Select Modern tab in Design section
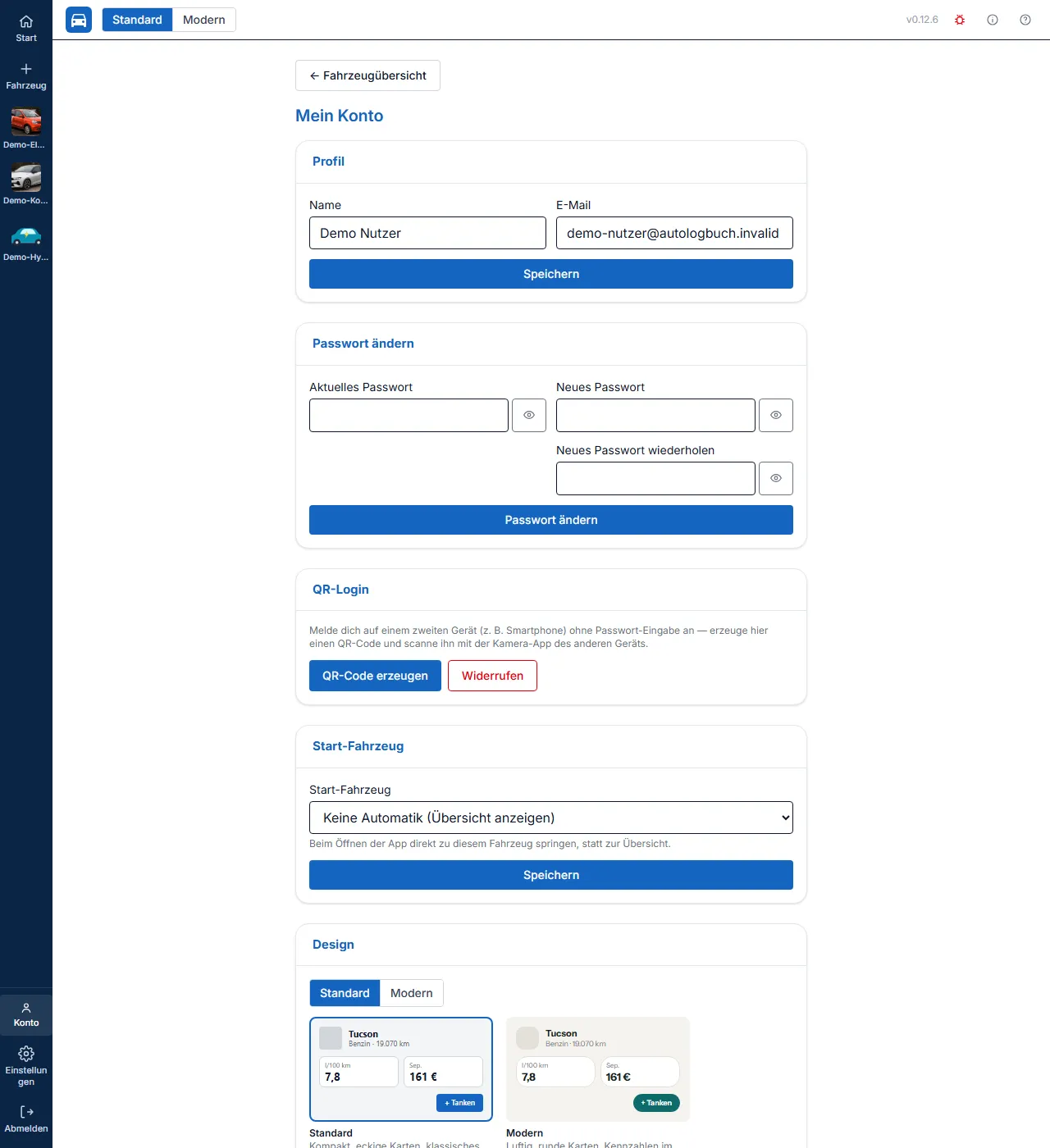This screenshot has width=1050, height=1148. 412,993
